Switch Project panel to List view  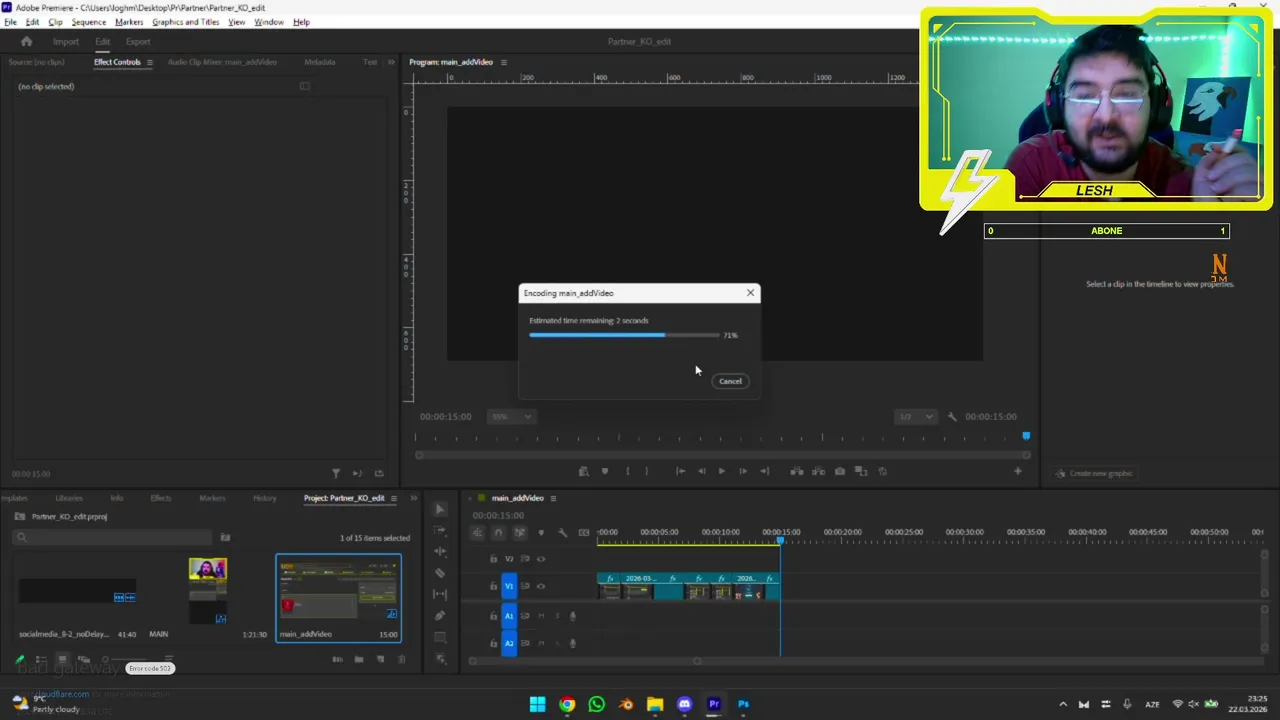coord(41,660)
